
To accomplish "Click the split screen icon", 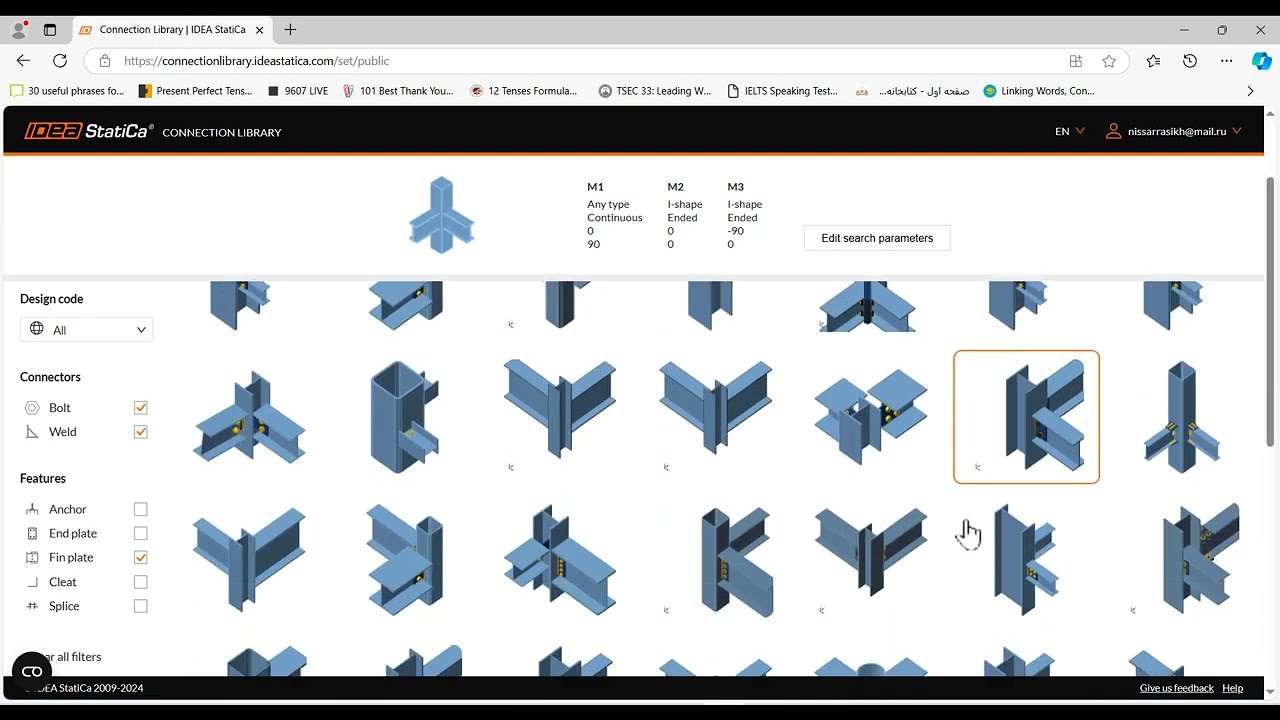I will [1076, 61].
